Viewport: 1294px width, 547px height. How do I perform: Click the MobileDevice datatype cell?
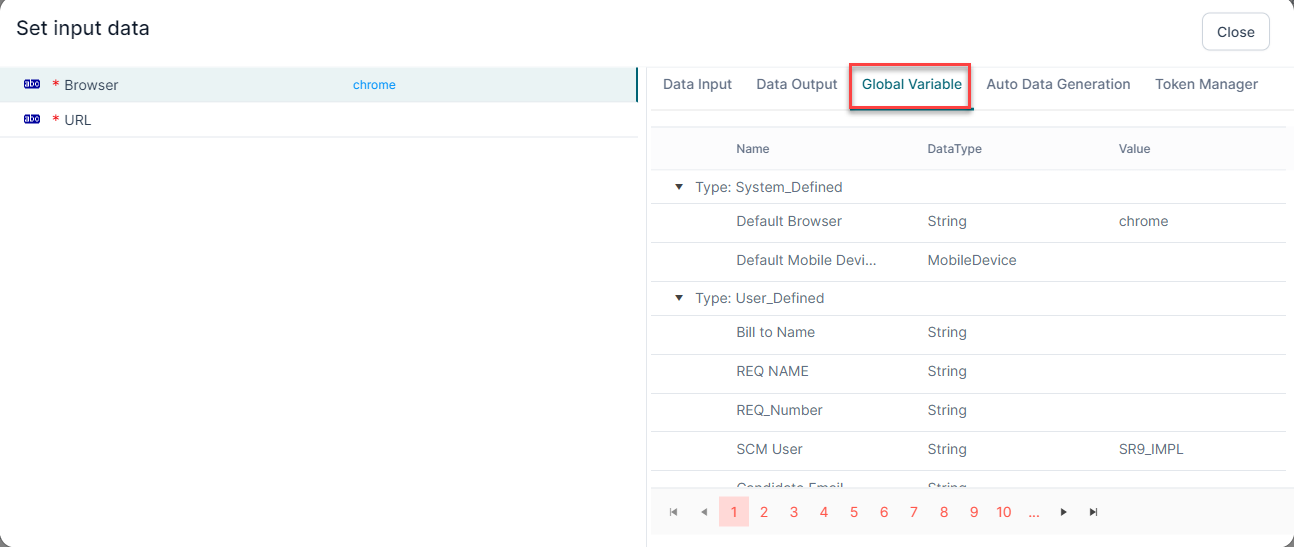click(x=972, y=260)
